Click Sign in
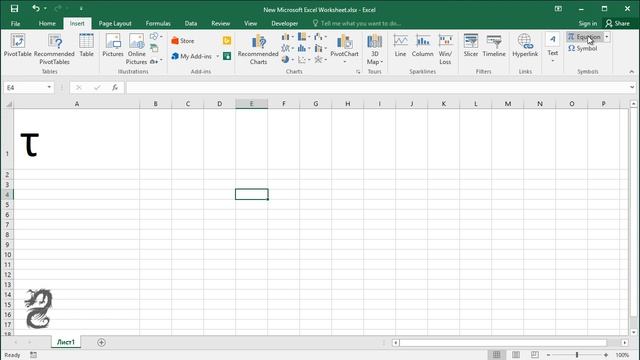640x360 pixels. pos(587,23)
